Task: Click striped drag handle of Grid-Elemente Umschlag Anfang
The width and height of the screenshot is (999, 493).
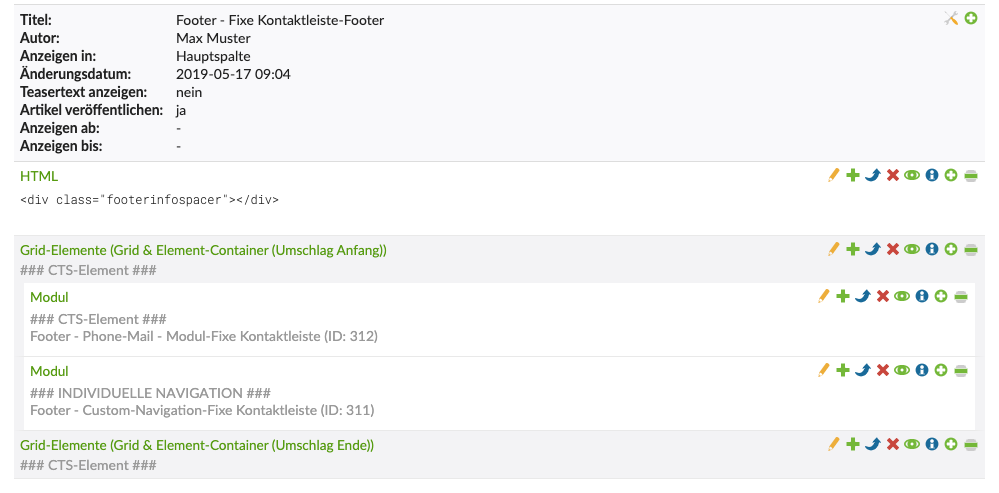Action: pyautogui.click(x=970, y=249)
